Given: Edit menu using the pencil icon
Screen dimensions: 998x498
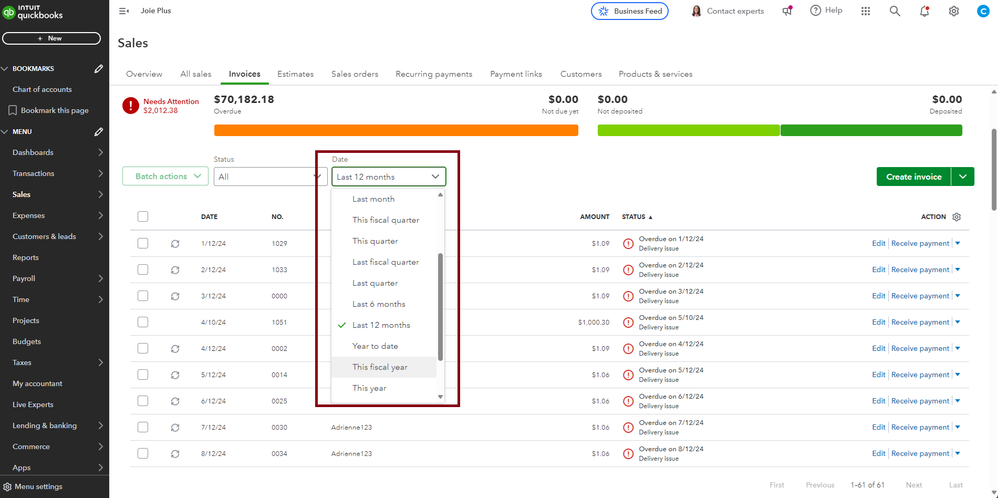Looking at the screenshot, I should [x=99, y=132].
